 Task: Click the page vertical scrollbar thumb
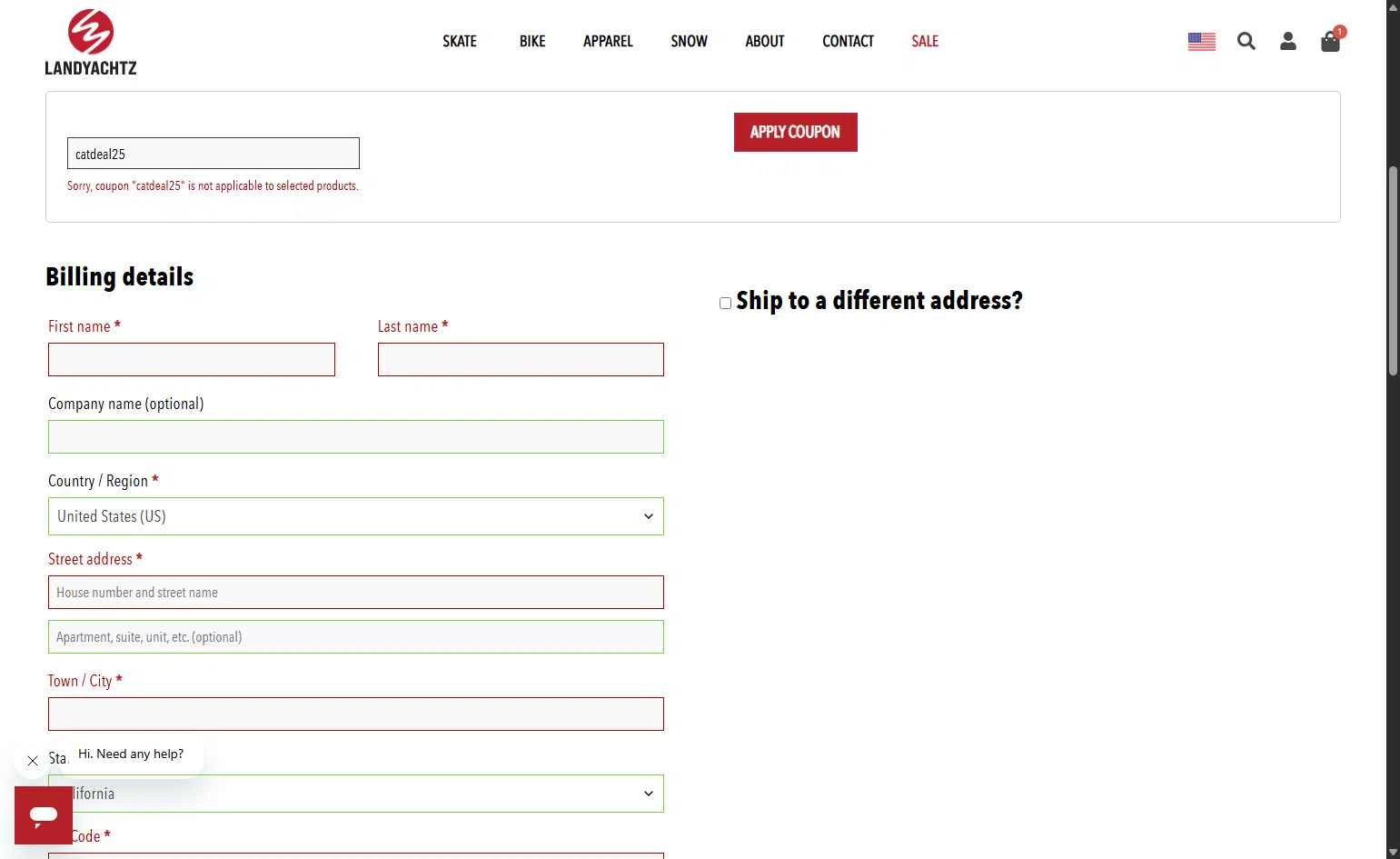point(1393,271)
